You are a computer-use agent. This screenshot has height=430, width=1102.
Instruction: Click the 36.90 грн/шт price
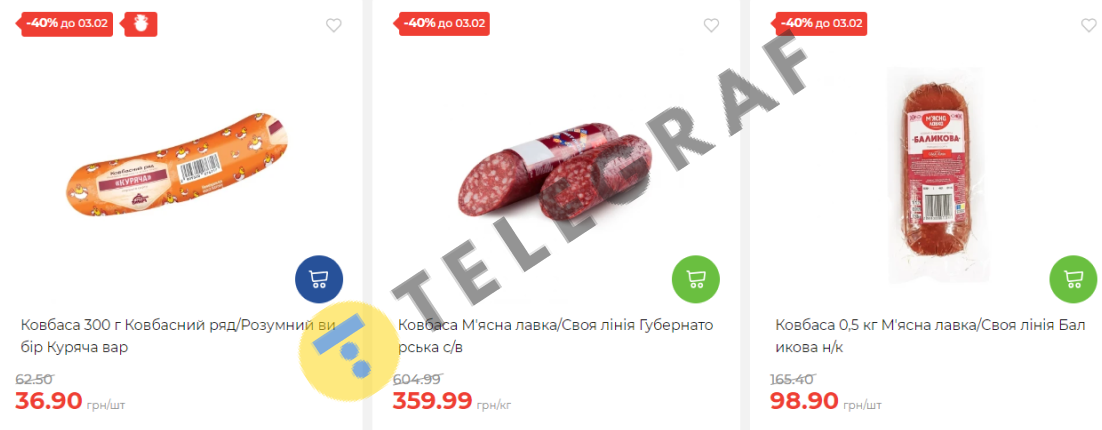click(70, 402)
